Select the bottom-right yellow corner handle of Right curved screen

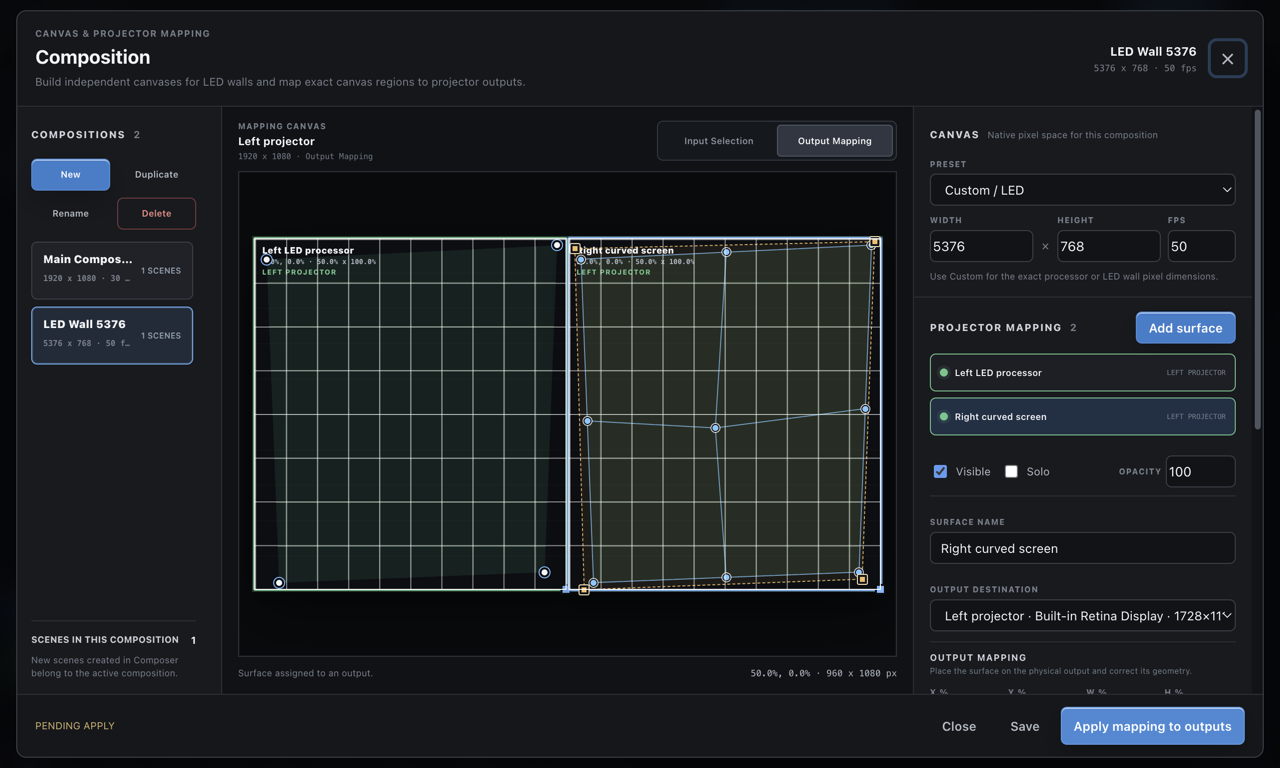pyautogui.click(x=862, y=579)
